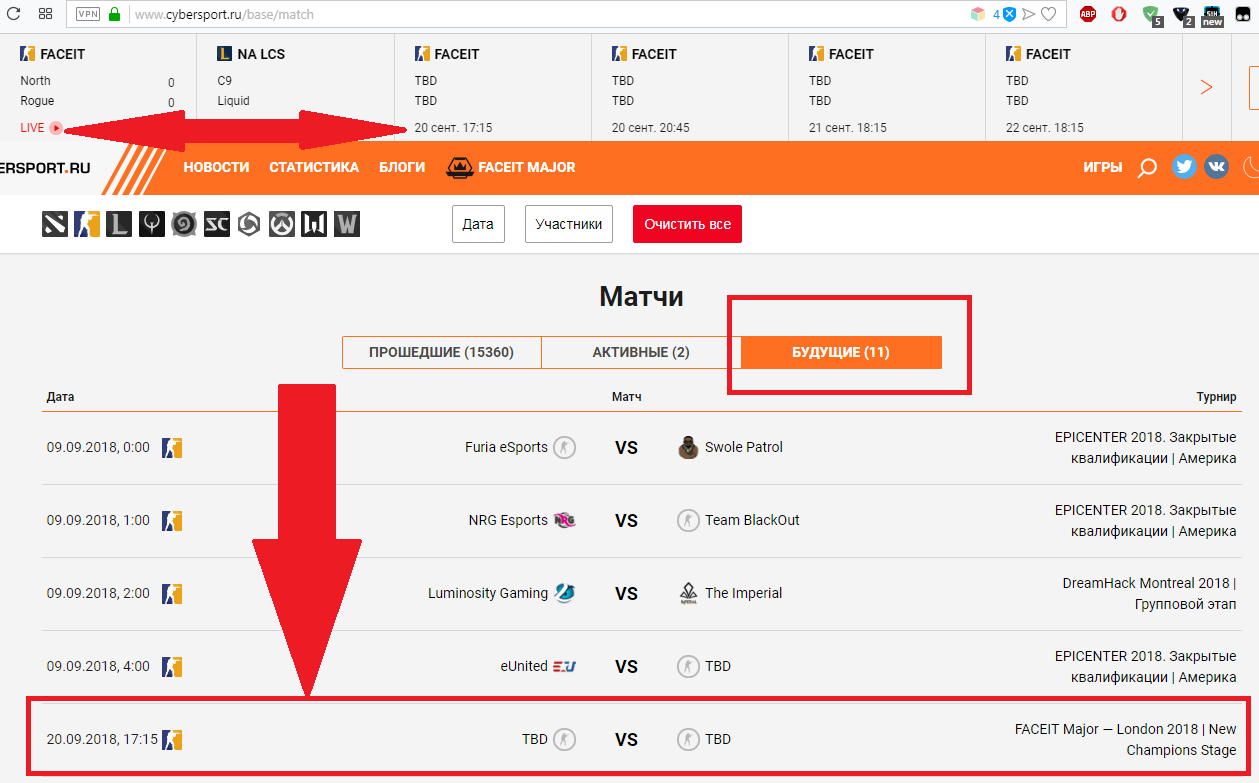Click the colorful cube icon in address bar
Viewport: 1259px width, 783px height.
click(978, 14)
